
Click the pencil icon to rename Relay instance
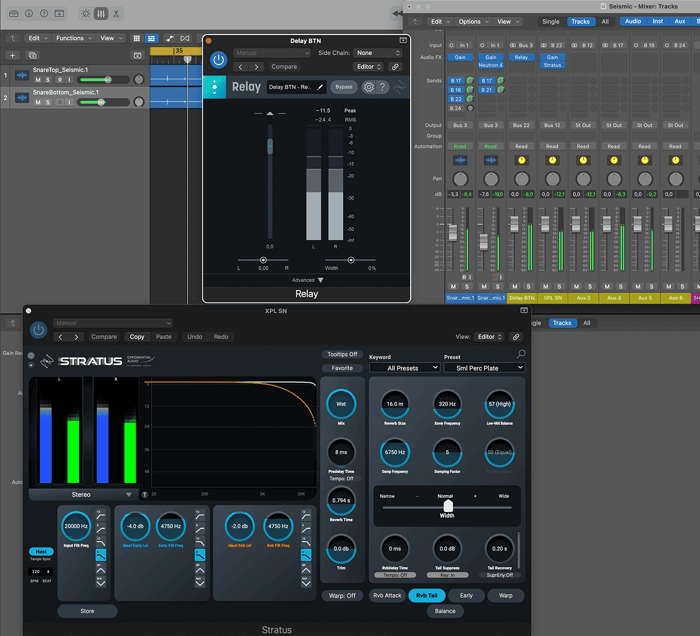coord(320,87)
